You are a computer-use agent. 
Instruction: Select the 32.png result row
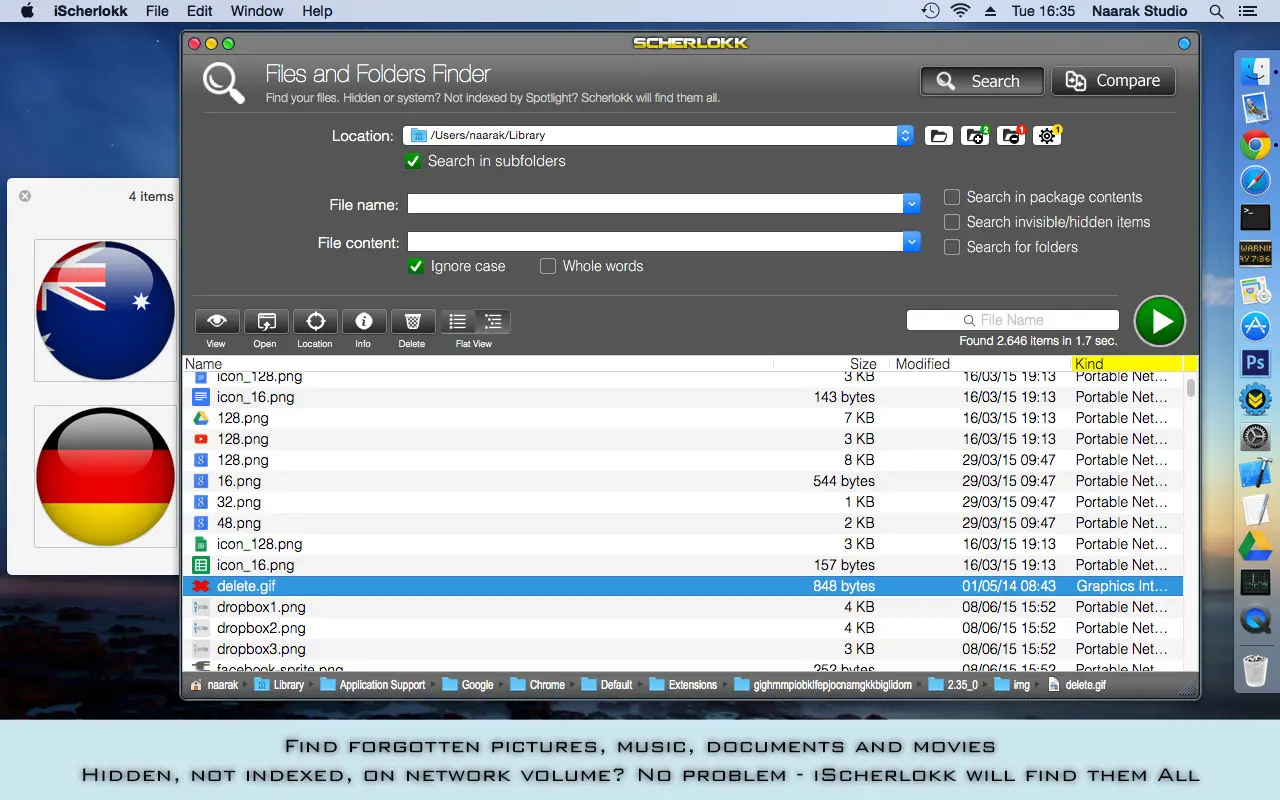click(x=683, y=502)
